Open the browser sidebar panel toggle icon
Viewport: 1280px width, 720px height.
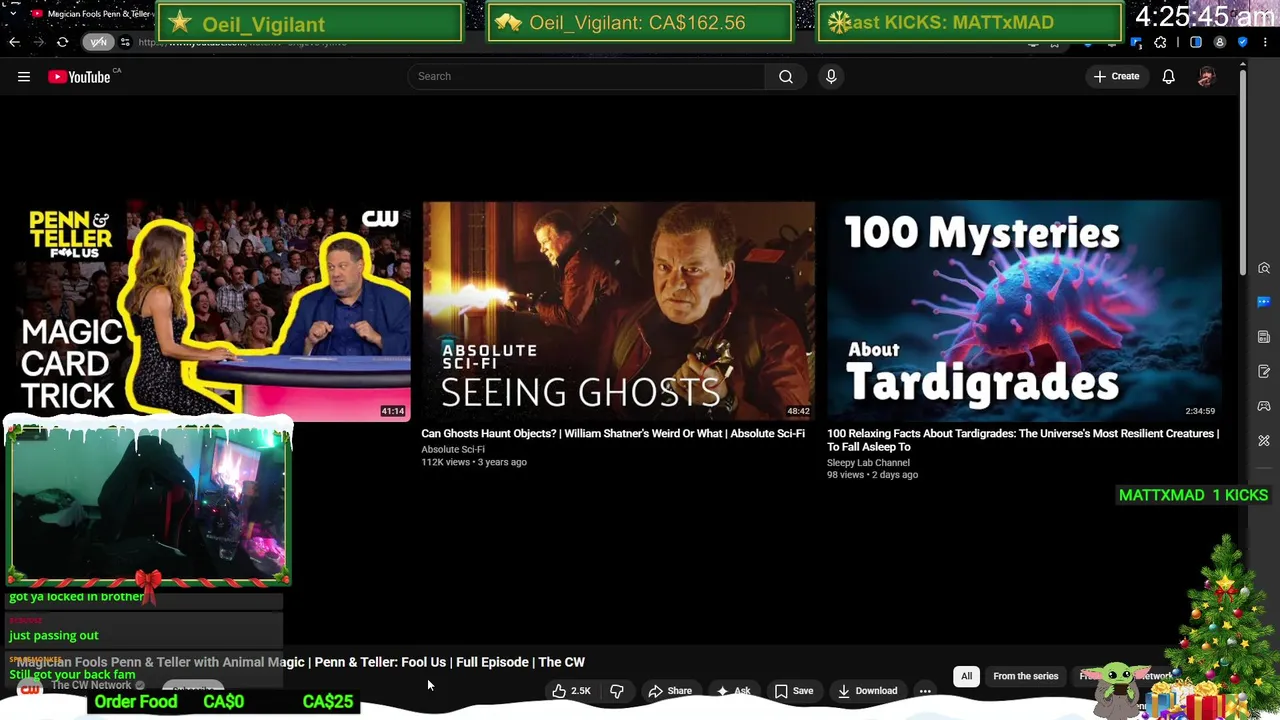point(1196,42)
